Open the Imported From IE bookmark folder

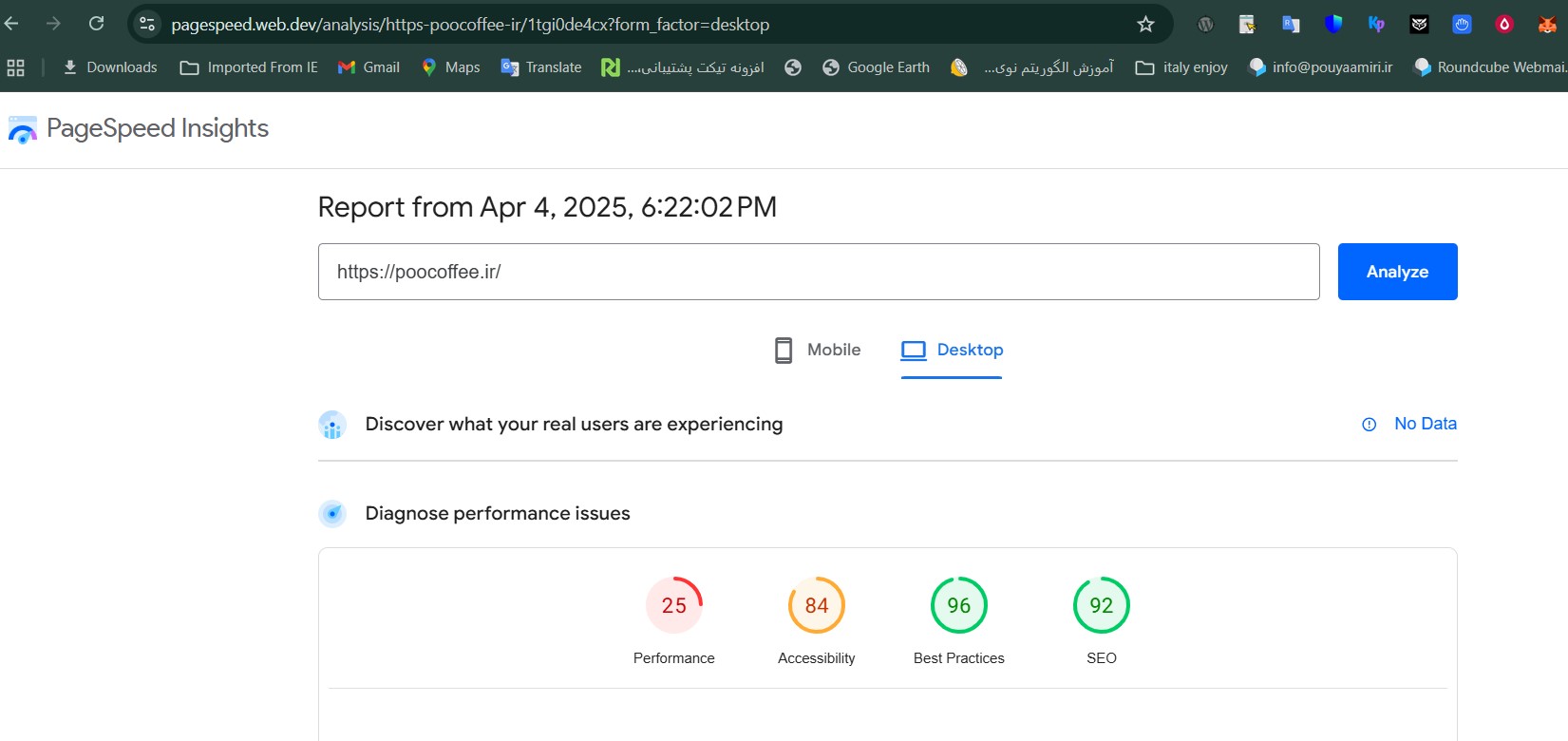click(249, 67)
